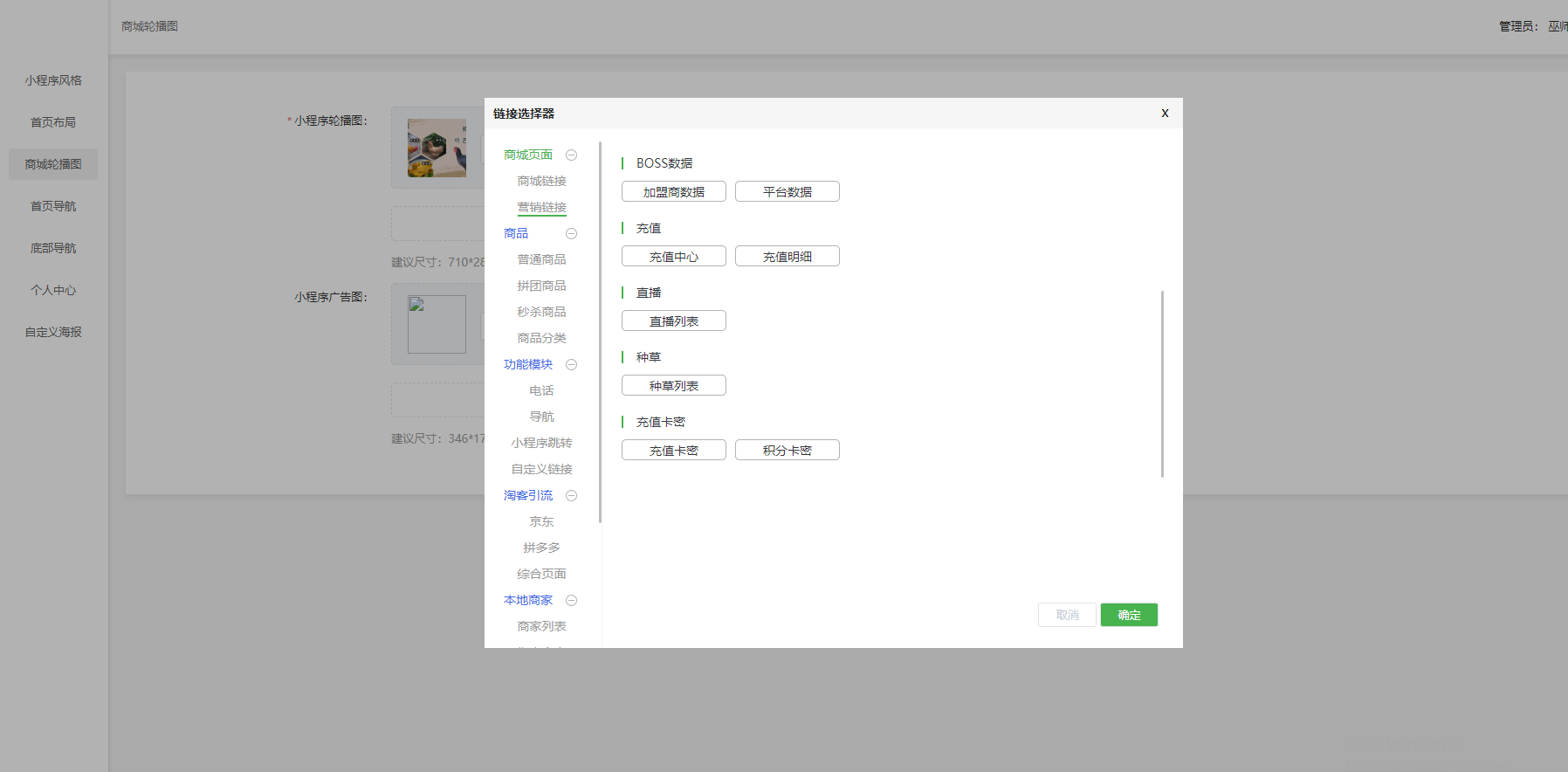
Task: Collapse the 淘客引流 group icon
Action: point(571,496)
